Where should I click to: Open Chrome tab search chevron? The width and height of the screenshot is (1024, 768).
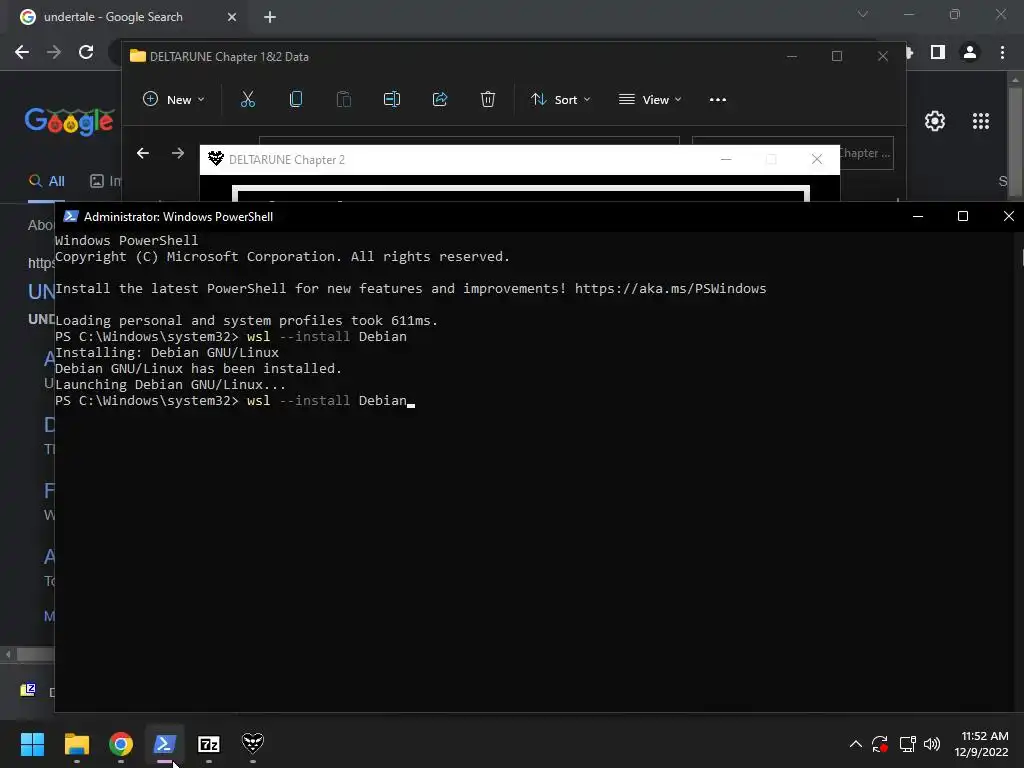point(863,14)
